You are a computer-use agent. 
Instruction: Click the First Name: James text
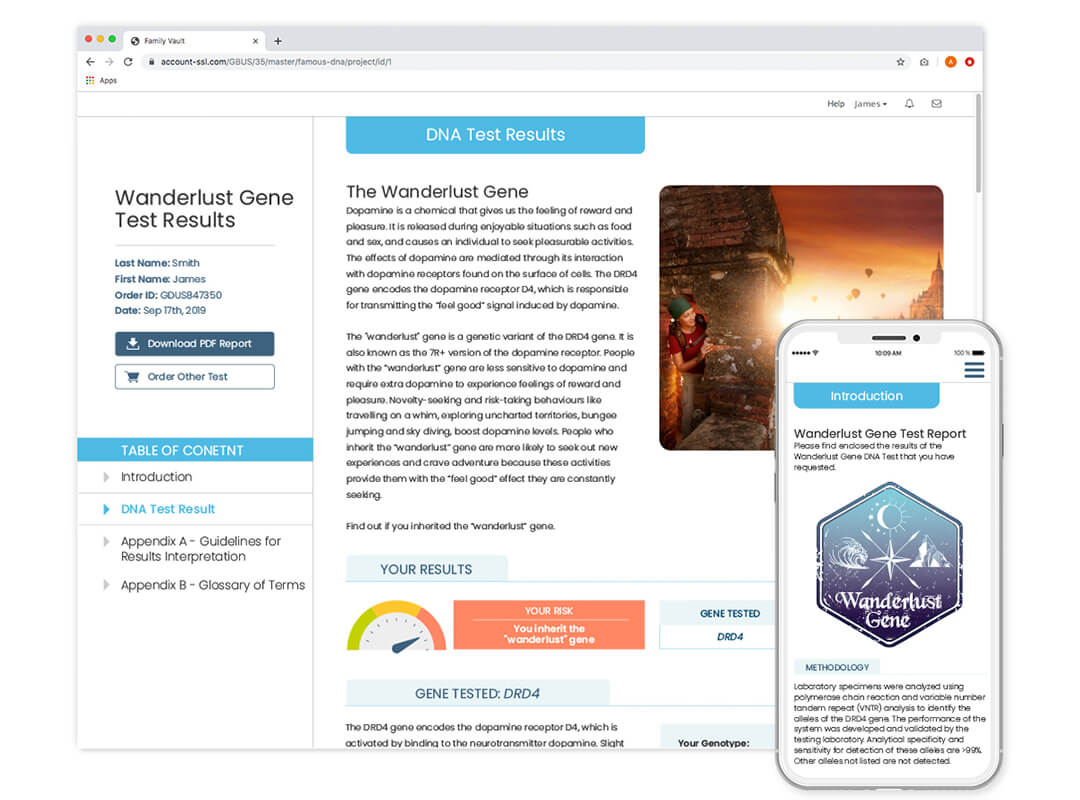tap(160, 279)
